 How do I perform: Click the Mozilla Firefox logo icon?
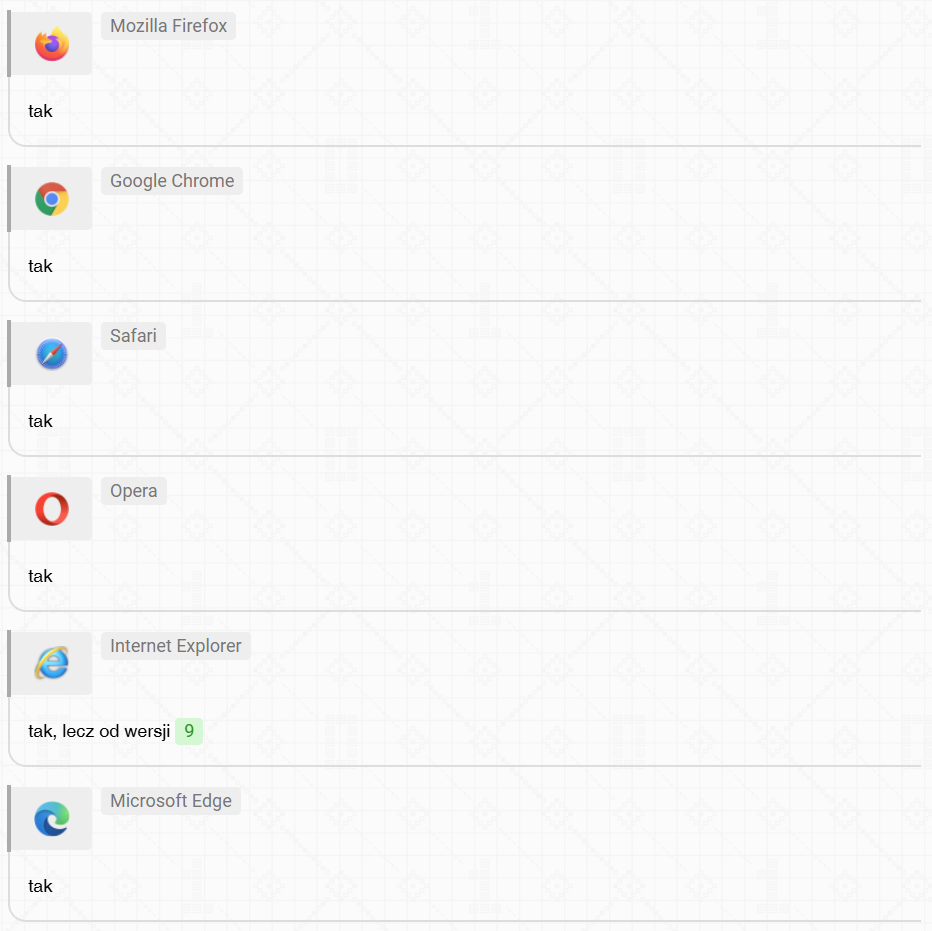click(52, 44)
